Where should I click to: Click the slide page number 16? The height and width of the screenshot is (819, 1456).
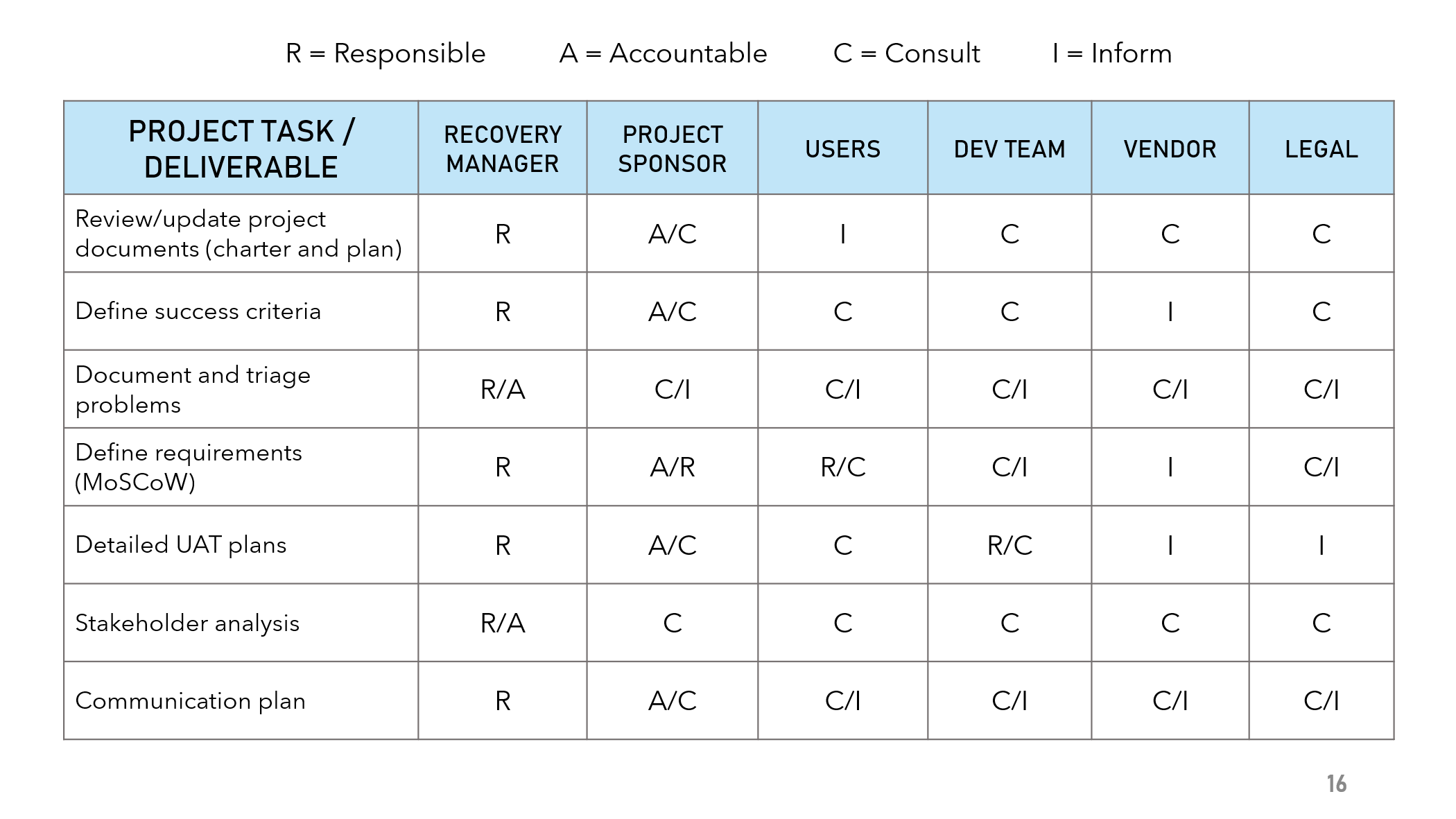pos(1337,784)
